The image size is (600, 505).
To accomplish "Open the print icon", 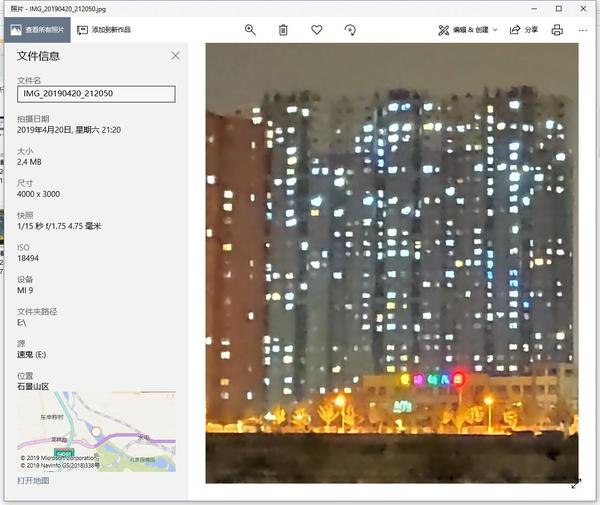I will pos(557,30).
